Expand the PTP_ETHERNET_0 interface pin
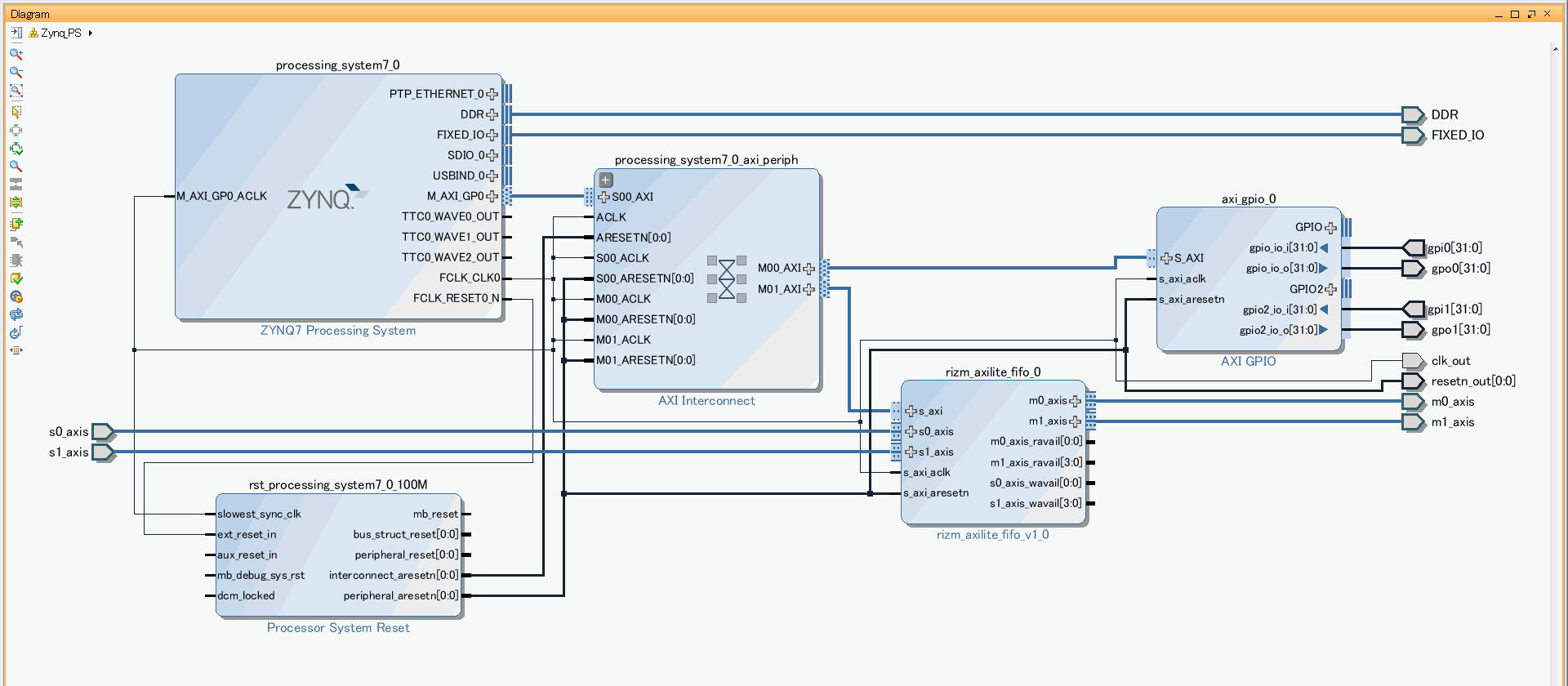 pos(492,94)
